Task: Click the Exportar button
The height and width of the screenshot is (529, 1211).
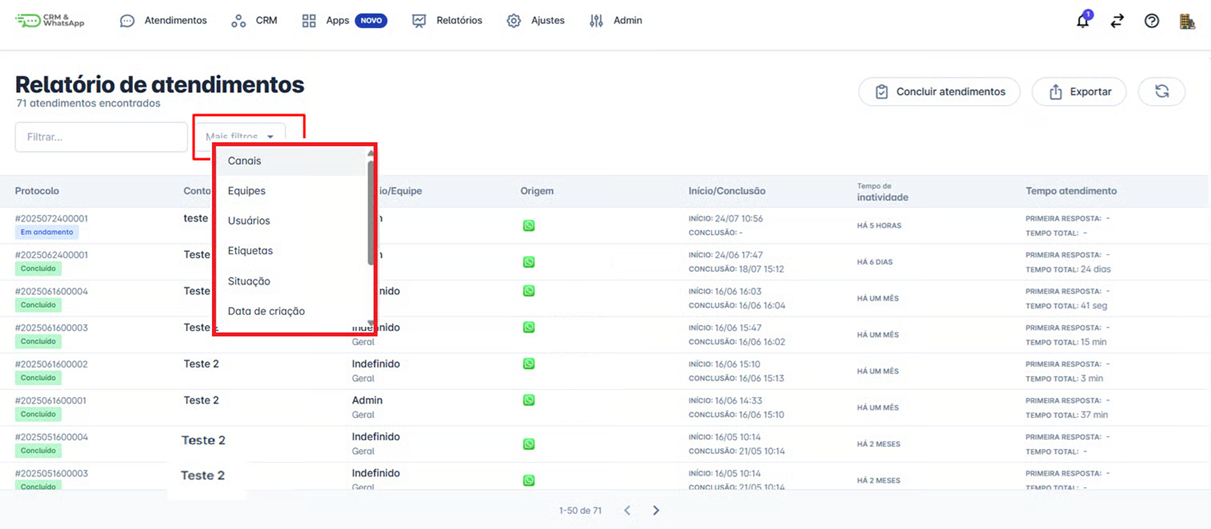Action: (1079, 92)
